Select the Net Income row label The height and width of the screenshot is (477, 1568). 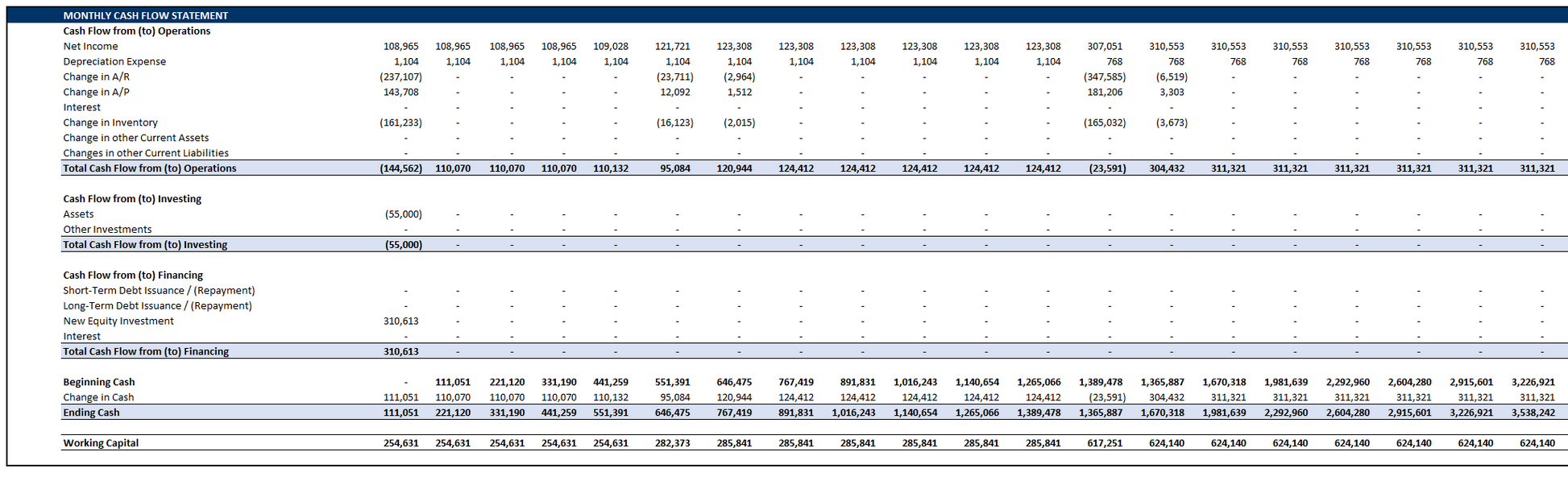pyautogui.click(x=90, y=47)
